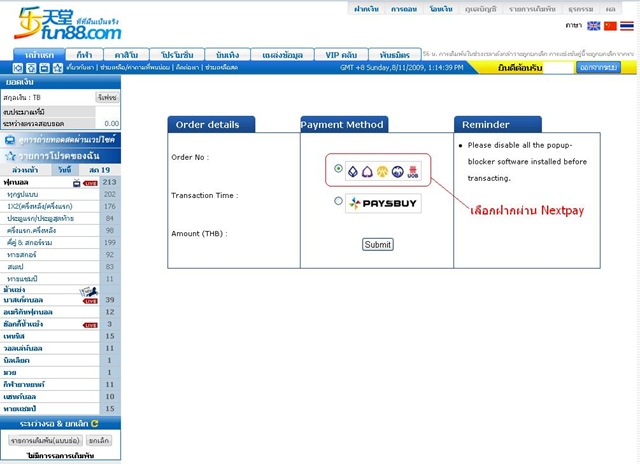Click the round blue bank logo before UOB

pos(398,171)
